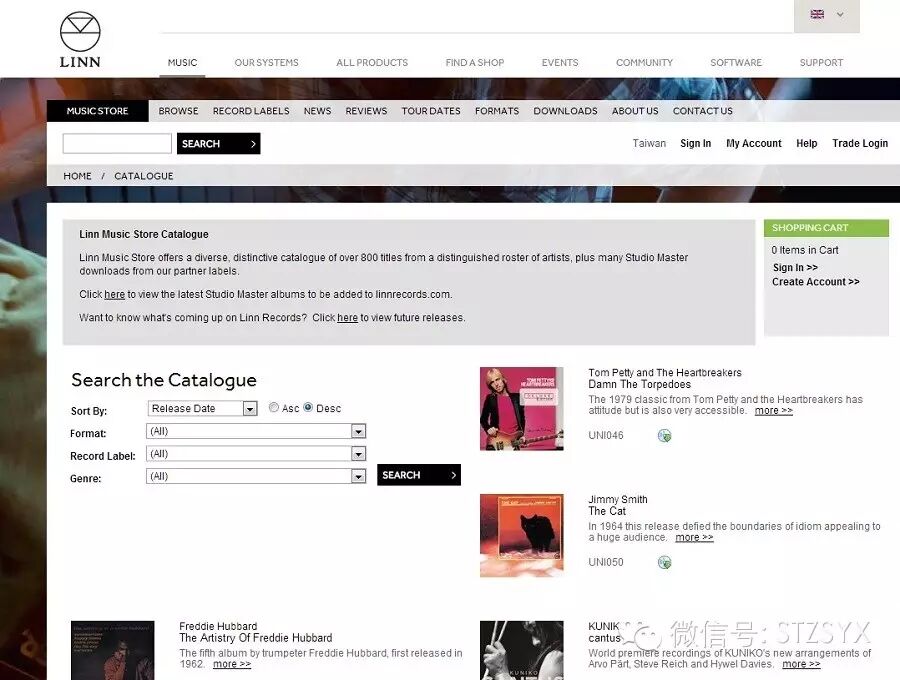The height and width of the screenshot is (680, 900).
Task: Click Sign In in header
Action: pyautogui.click(x=696, y=143)
